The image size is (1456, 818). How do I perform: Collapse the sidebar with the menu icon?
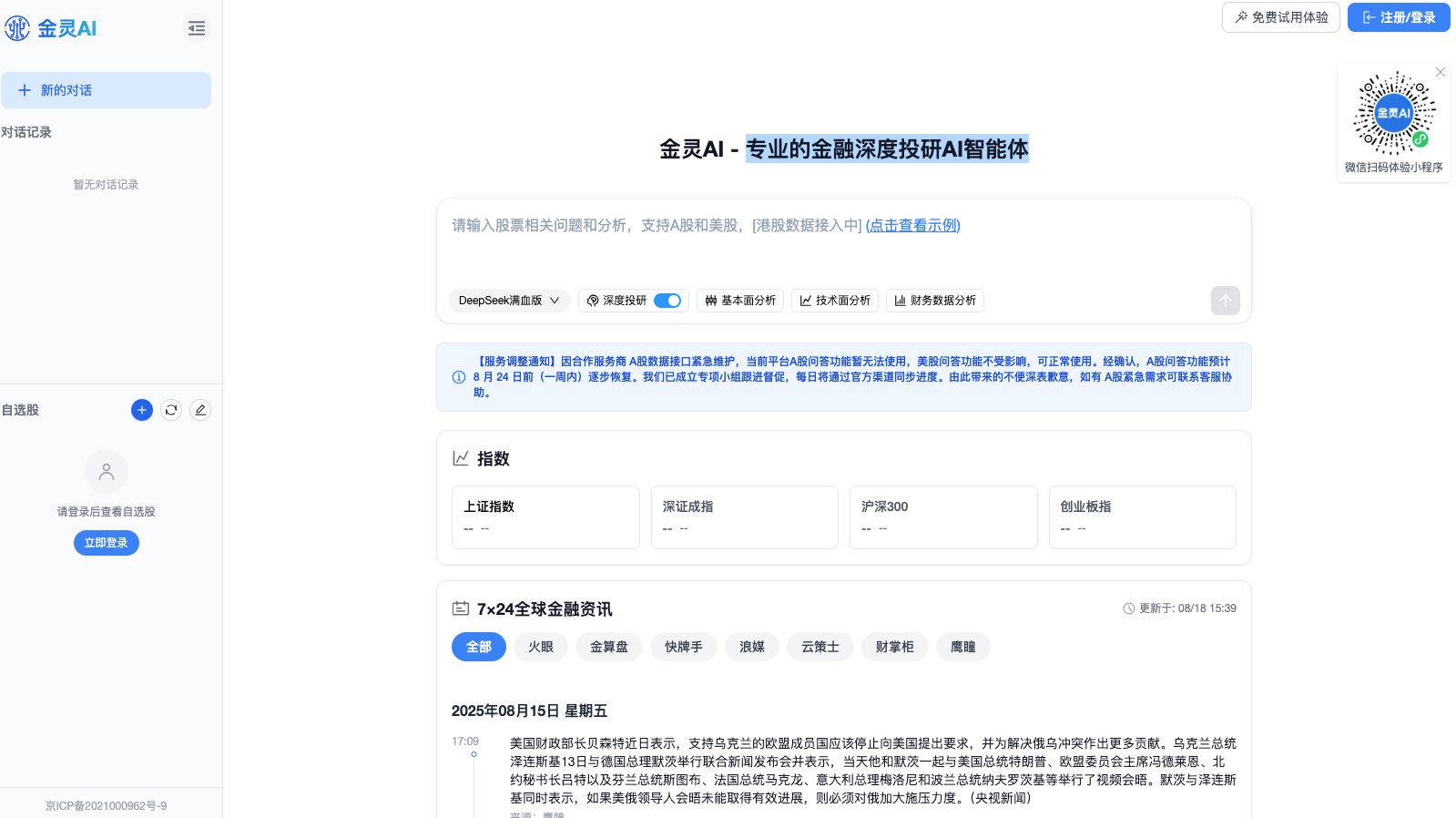click(197, 28)
